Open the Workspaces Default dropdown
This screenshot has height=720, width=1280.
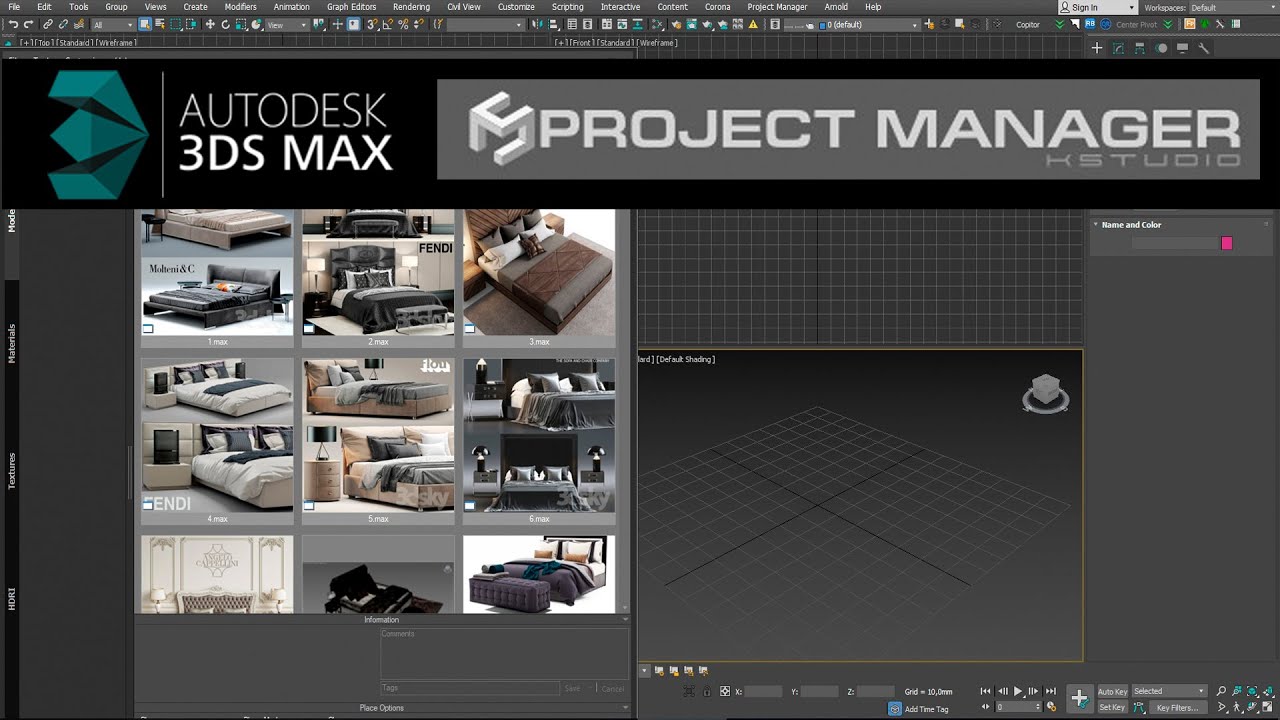point(1232,7)
